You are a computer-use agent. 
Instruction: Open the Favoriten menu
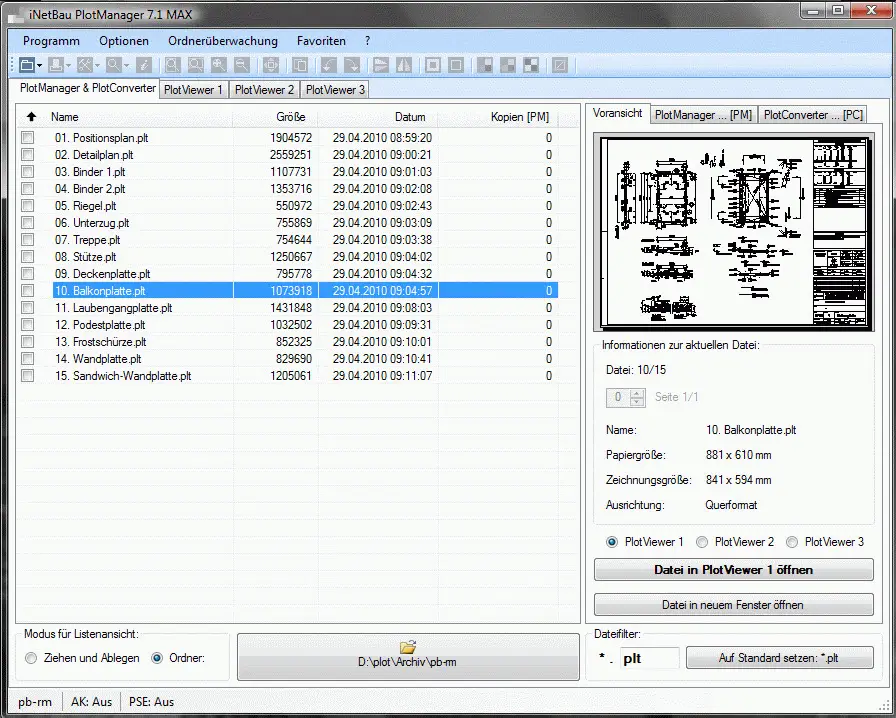[321, 41]
